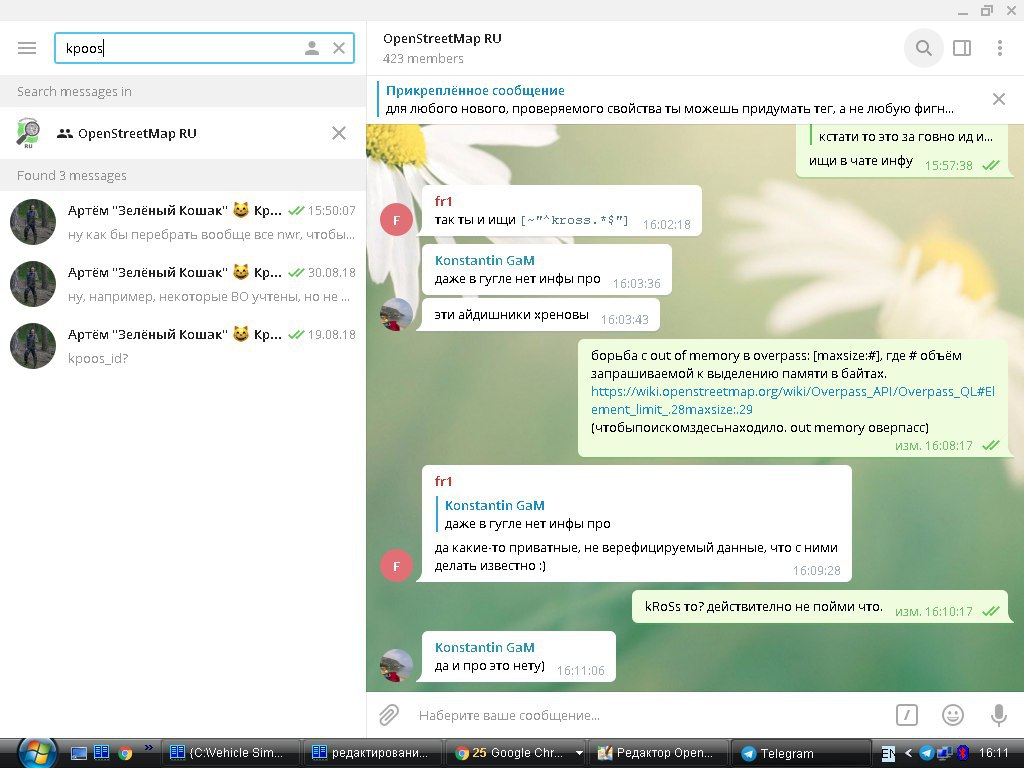This screenshot has width=1024, height=768.
Task: Click Konstantin GaM avatar beside 16:11:06 message
Action: 396,665
